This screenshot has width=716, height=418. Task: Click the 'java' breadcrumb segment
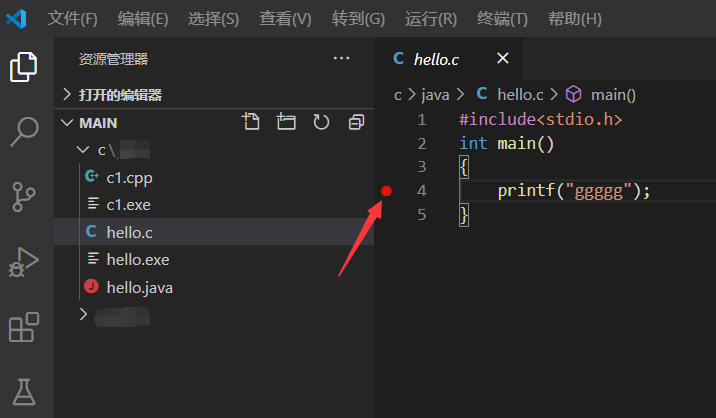click(x=435, y=95)
